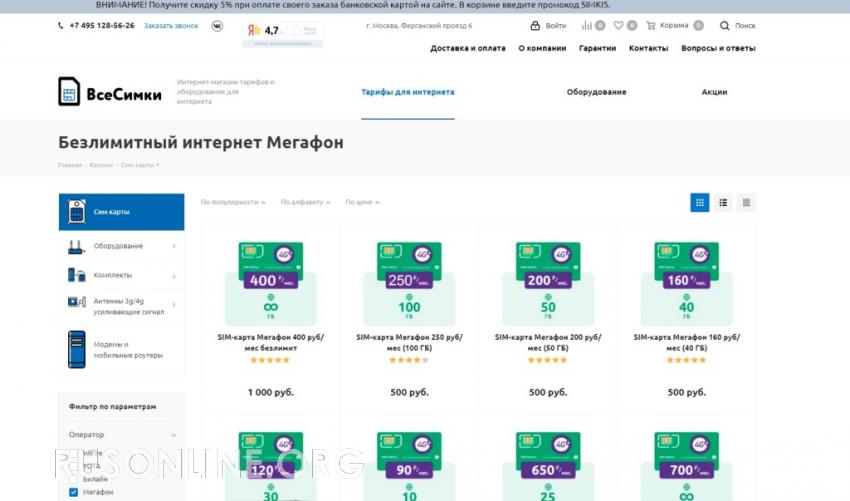The width and height of the screenshot is (850, 501).
Task: Open the 90 руб/мес SIM card image
Action: 409,466
